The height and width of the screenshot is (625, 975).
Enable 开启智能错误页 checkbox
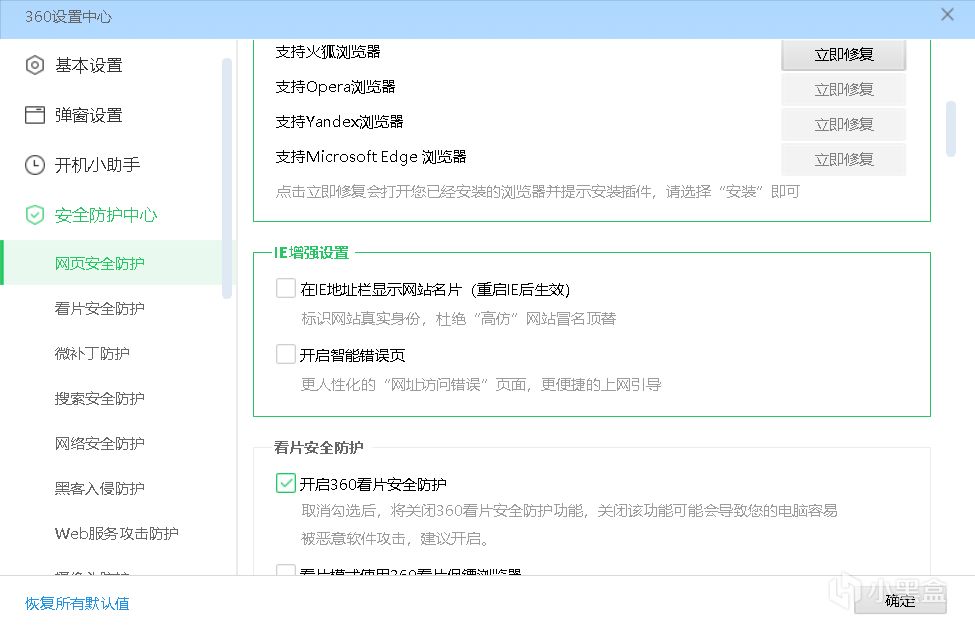tap(285, 354)
